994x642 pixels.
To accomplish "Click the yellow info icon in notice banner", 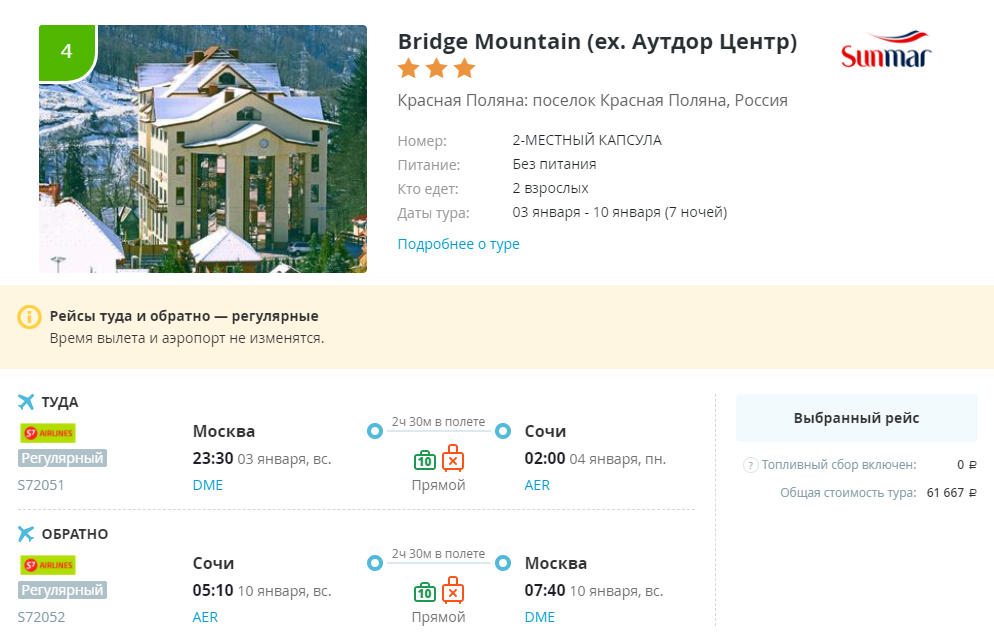I will coord(29,316).
